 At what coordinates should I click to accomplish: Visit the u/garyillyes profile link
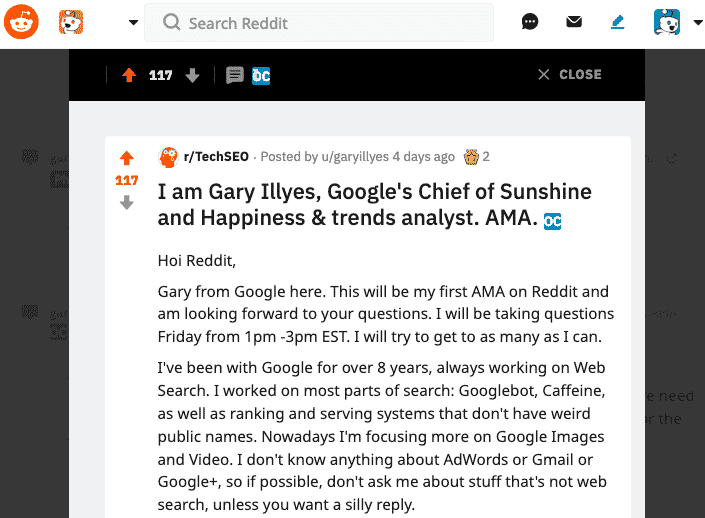click(355, 156)
